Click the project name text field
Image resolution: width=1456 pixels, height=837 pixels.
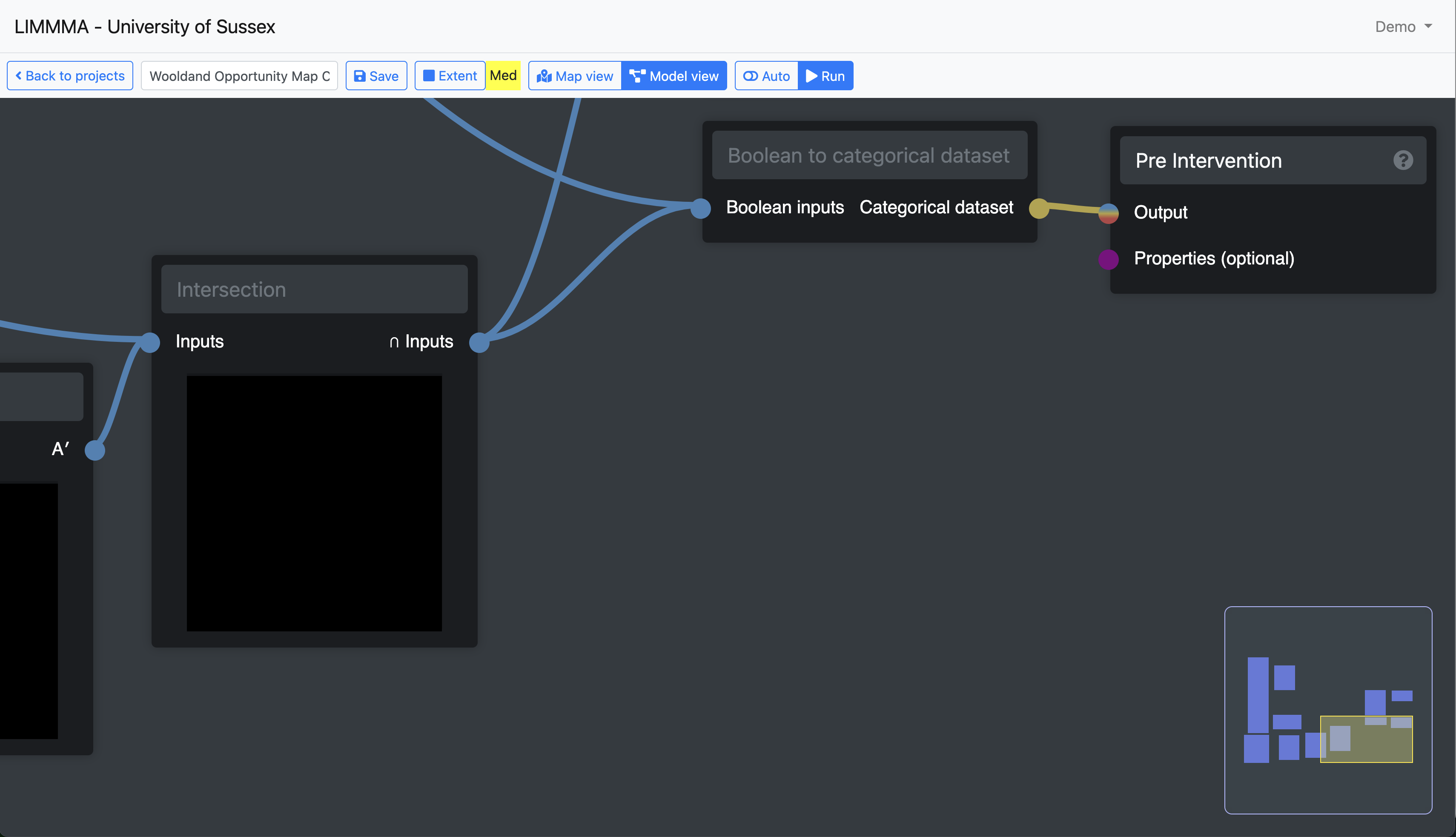coord(239,76)
